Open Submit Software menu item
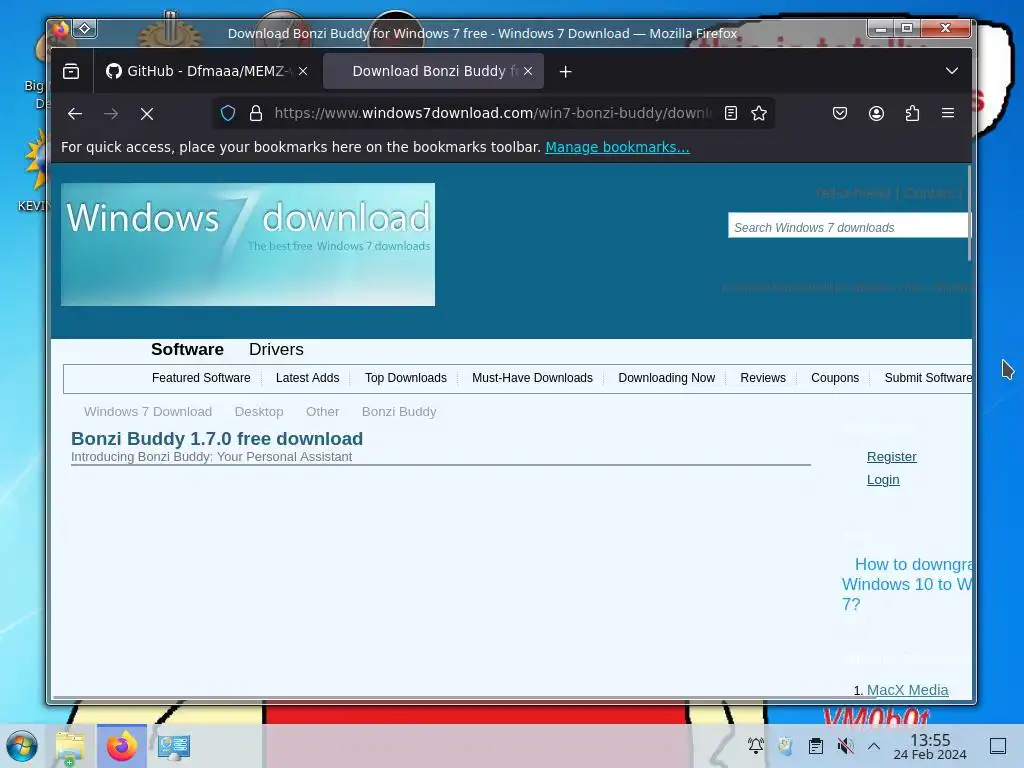The width and height of the screenshot is (1024, 768). (x=927, y=378)
